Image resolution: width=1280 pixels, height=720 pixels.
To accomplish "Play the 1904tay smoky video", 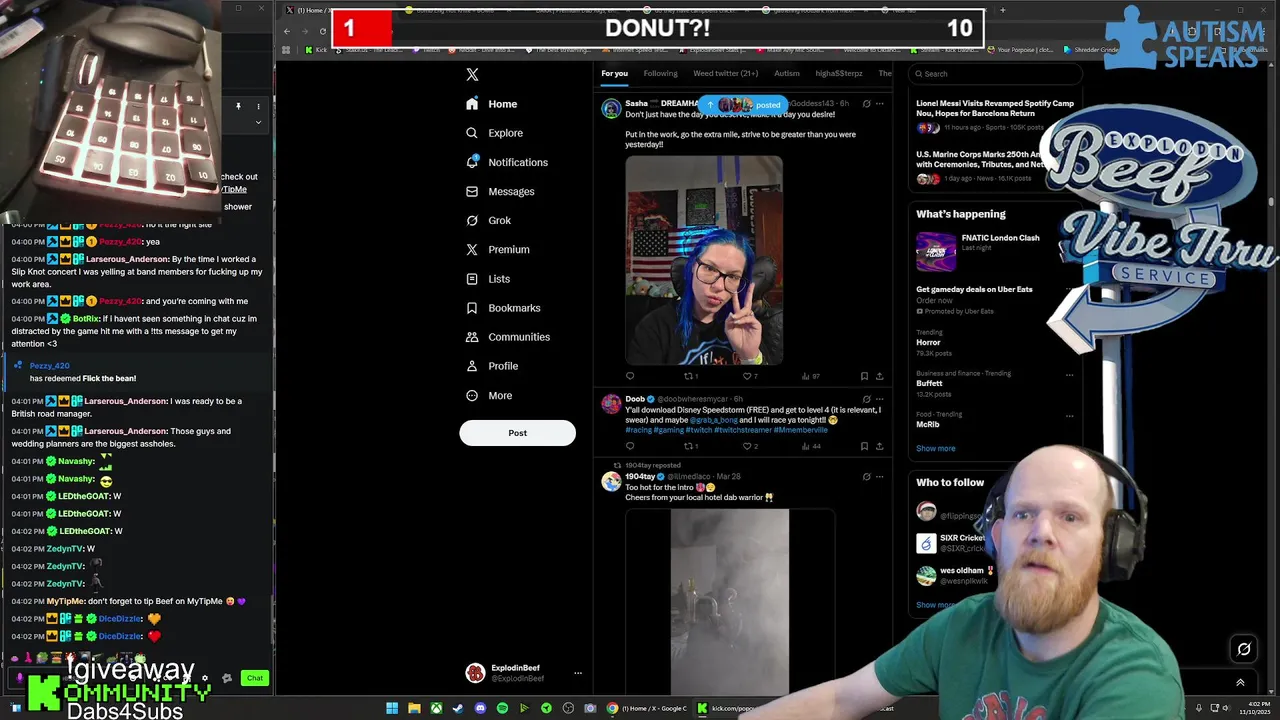I will pos(729,600).
